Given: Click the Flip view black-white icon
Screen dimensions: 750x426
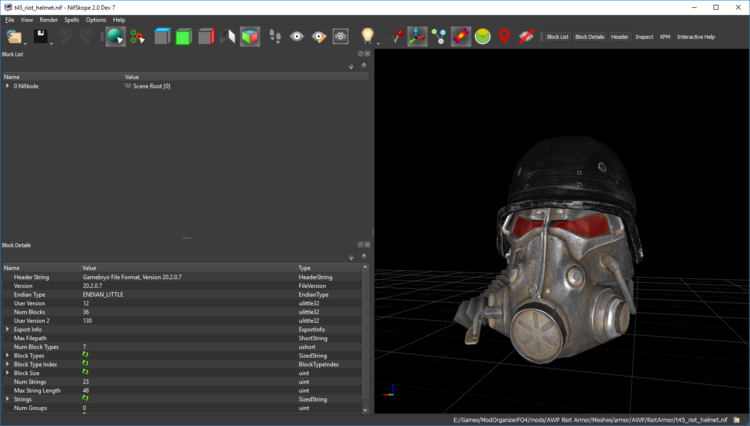Looking at the screenshot, I should [x=227, y=37].
